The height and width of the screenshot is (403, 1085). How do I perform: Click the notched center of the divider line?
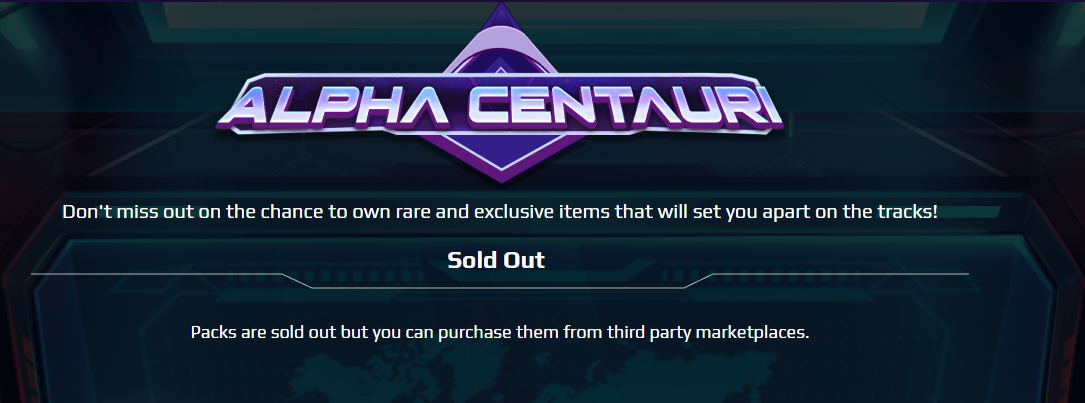498,287
